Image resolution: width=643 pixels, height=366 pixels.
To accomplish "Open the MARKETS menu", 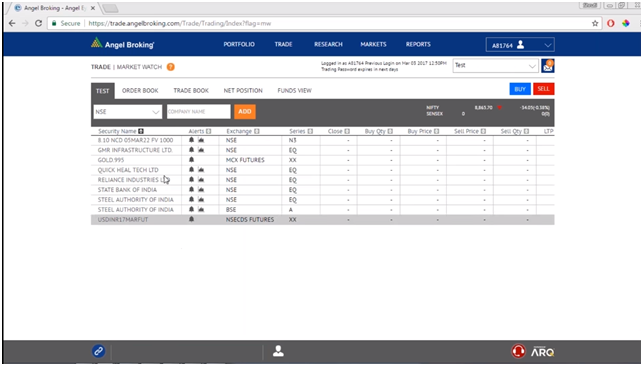I will pos(373,44).
